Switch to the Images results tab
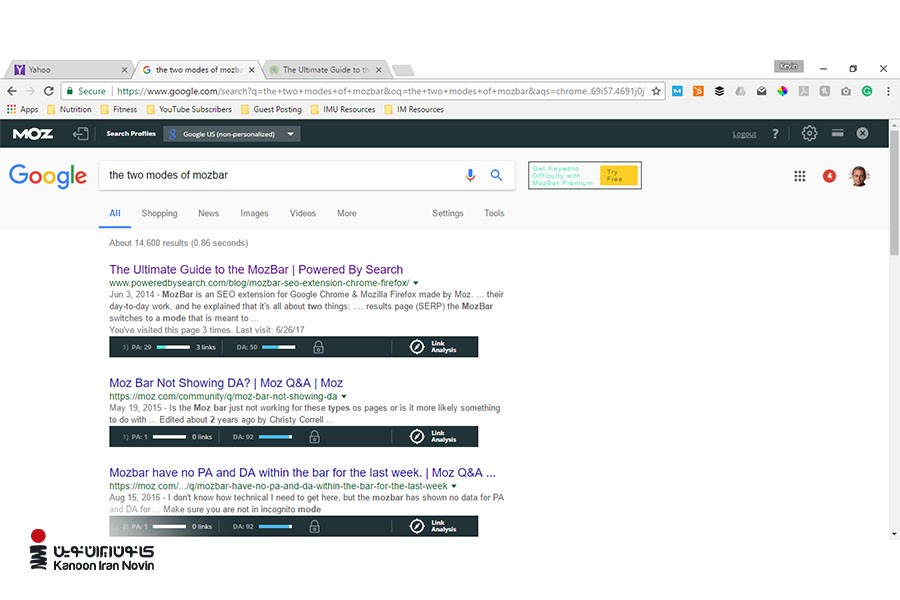 [254, 213]
